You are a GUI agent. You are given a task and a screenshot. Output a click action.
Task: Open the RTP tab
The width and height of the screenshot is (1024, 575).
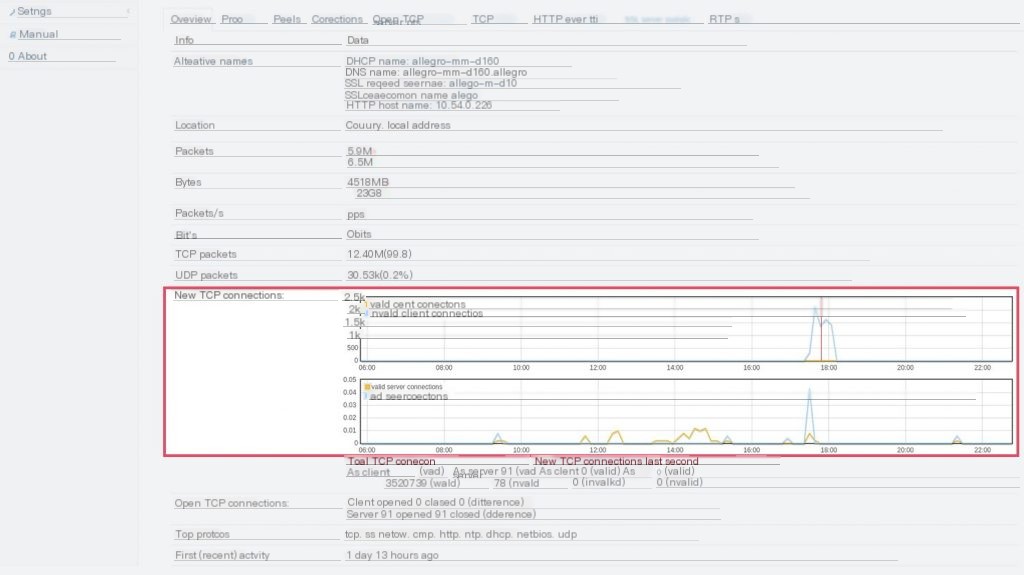click(x=724, y=19)
